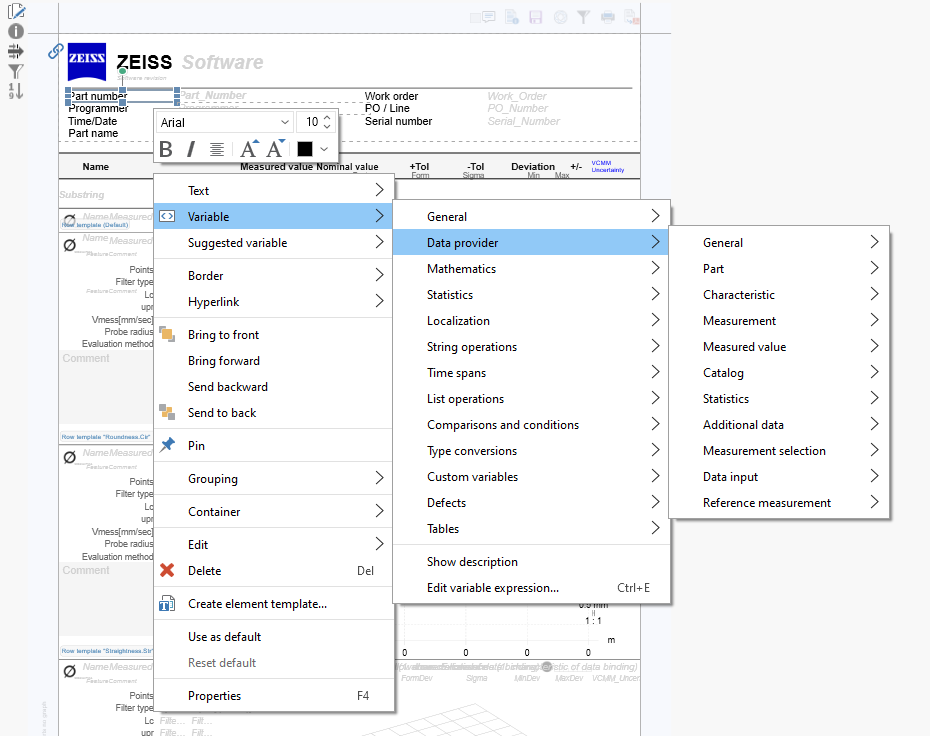Toggle bold formatting in floating toolbar
Viewport: 930px width, 736px height.
(x=166, y=149)
